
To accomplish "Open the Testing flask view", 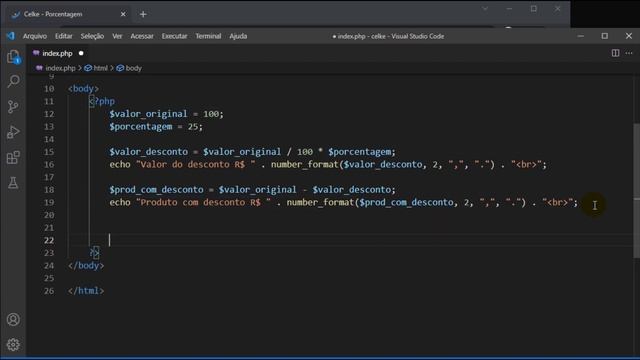I will click(13, 183).
